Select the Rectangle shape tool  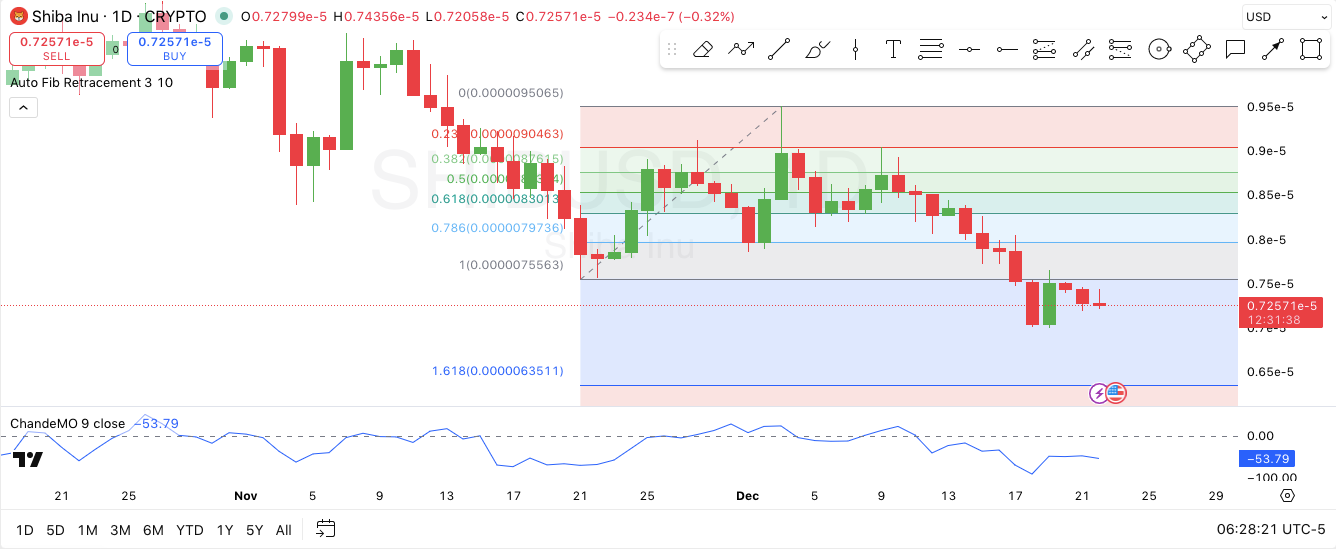coord(1311,49)
